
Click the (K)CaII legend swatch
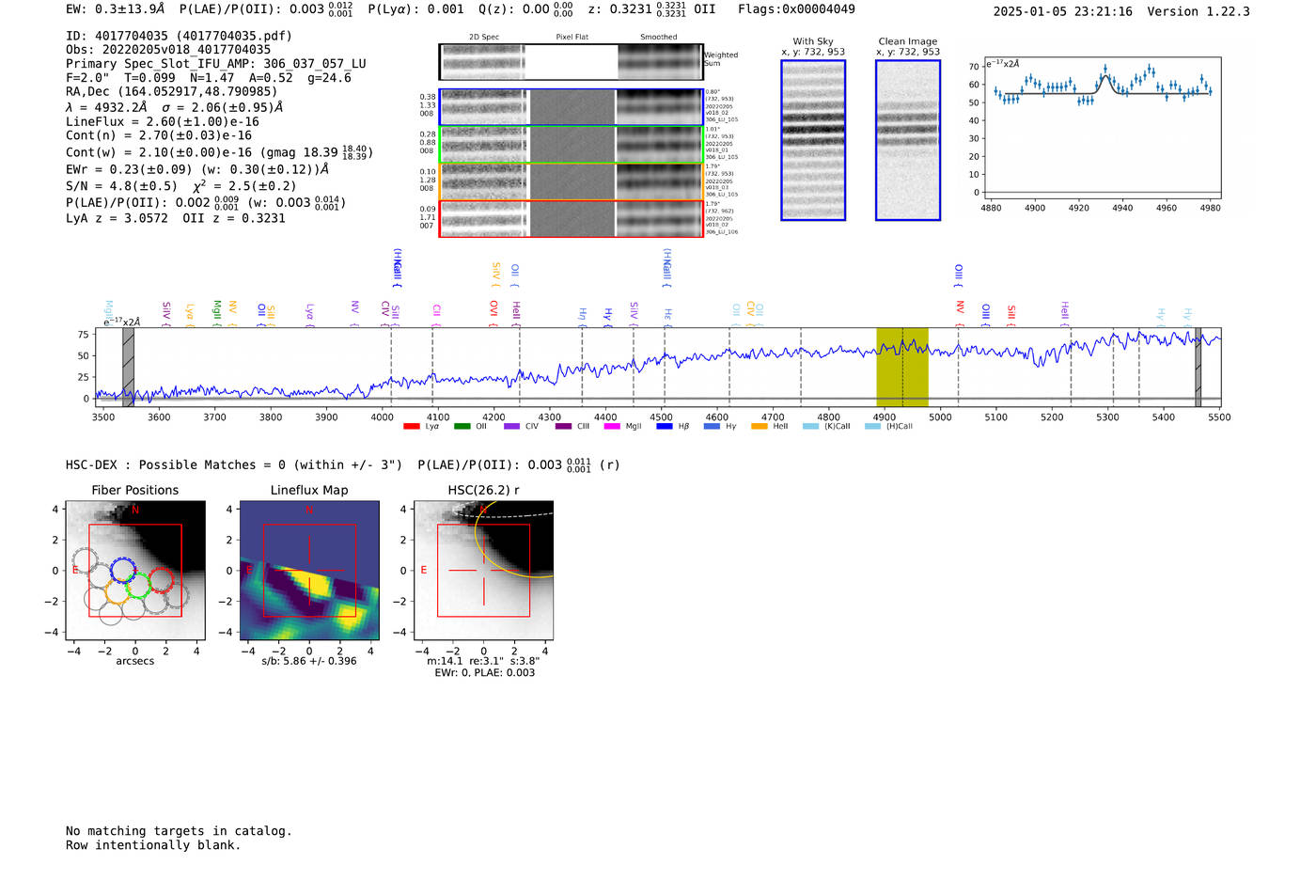[810, 427]
